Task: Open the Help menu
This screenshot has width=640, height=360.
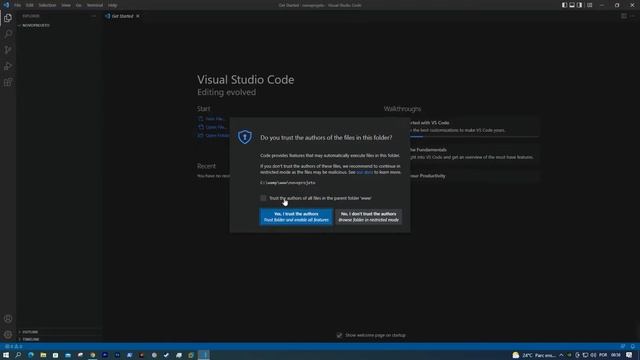Action: (x=113, y=5)
